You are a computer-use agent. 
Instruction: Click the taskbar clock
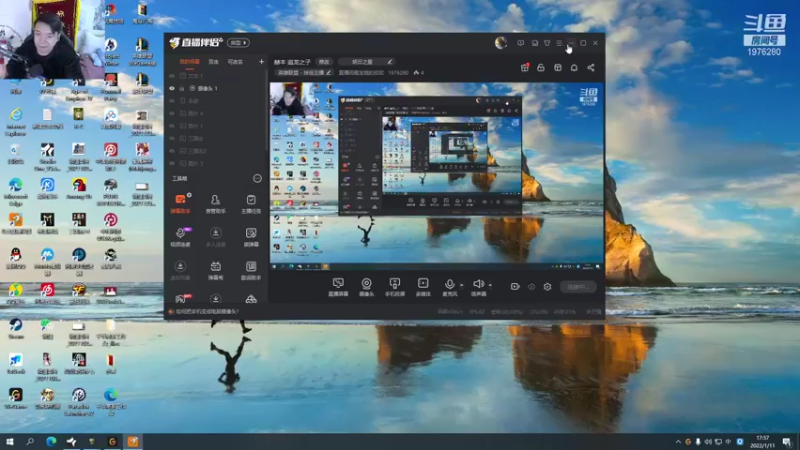[762, 441]
